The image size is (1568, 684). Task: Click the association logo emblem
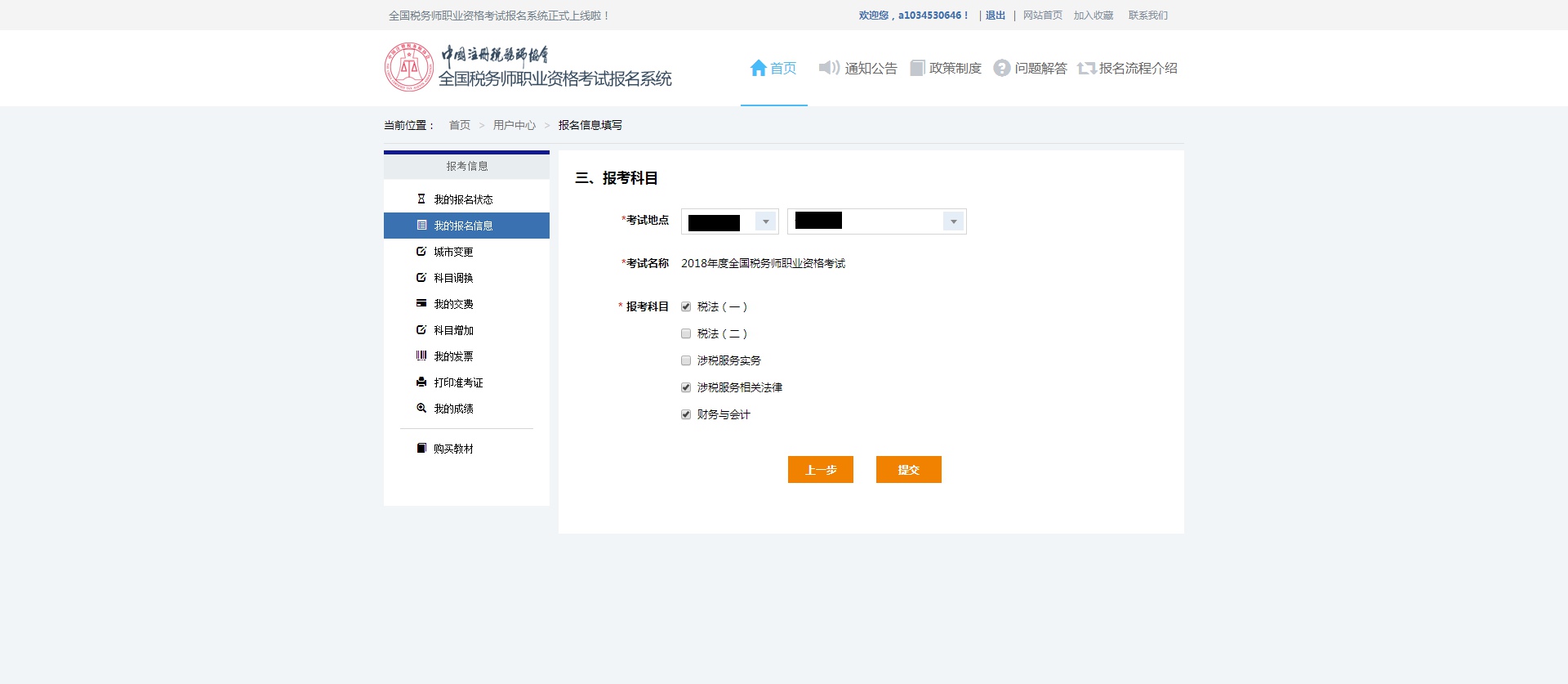click(408, 67)
